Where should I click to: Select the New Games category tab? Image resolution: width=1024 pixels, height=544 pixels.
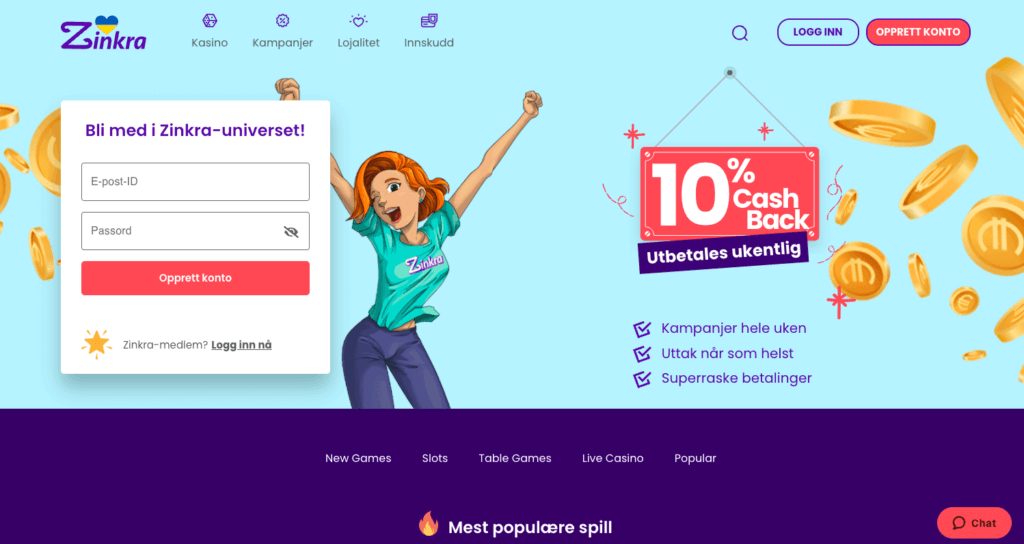click(358, 458)
